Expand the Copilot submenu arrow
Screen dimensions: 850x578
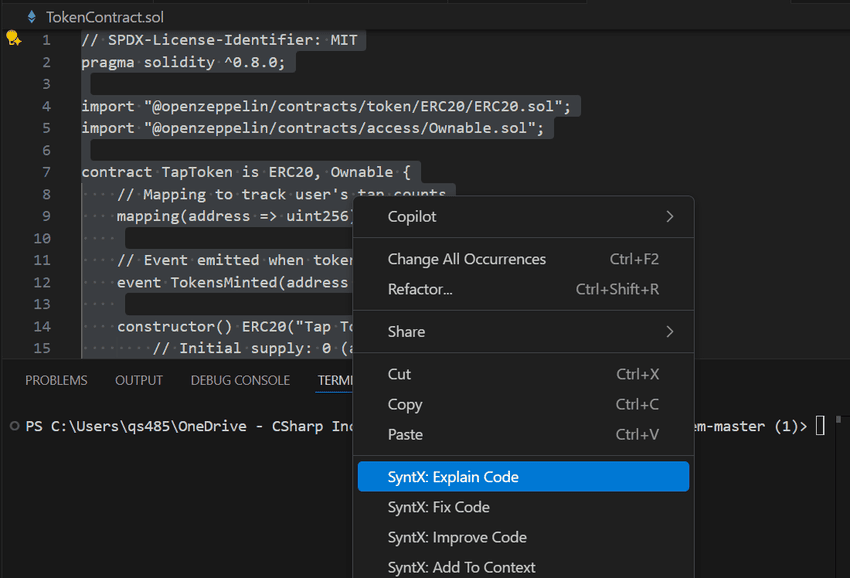point(669,216)
